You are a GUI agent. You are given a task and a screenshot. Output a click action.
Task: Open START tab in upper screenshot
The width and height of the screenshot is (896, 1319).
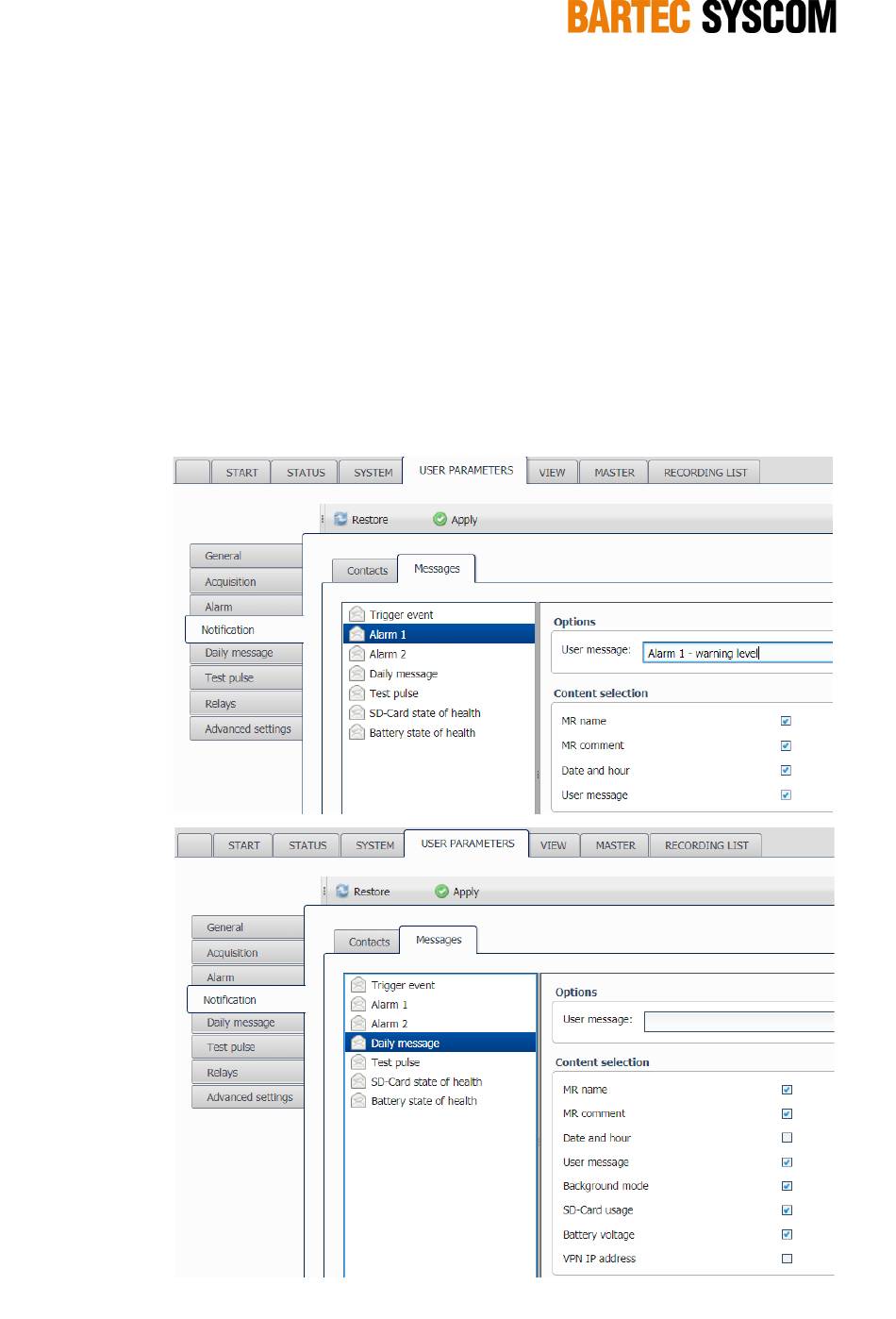[241, 473]
